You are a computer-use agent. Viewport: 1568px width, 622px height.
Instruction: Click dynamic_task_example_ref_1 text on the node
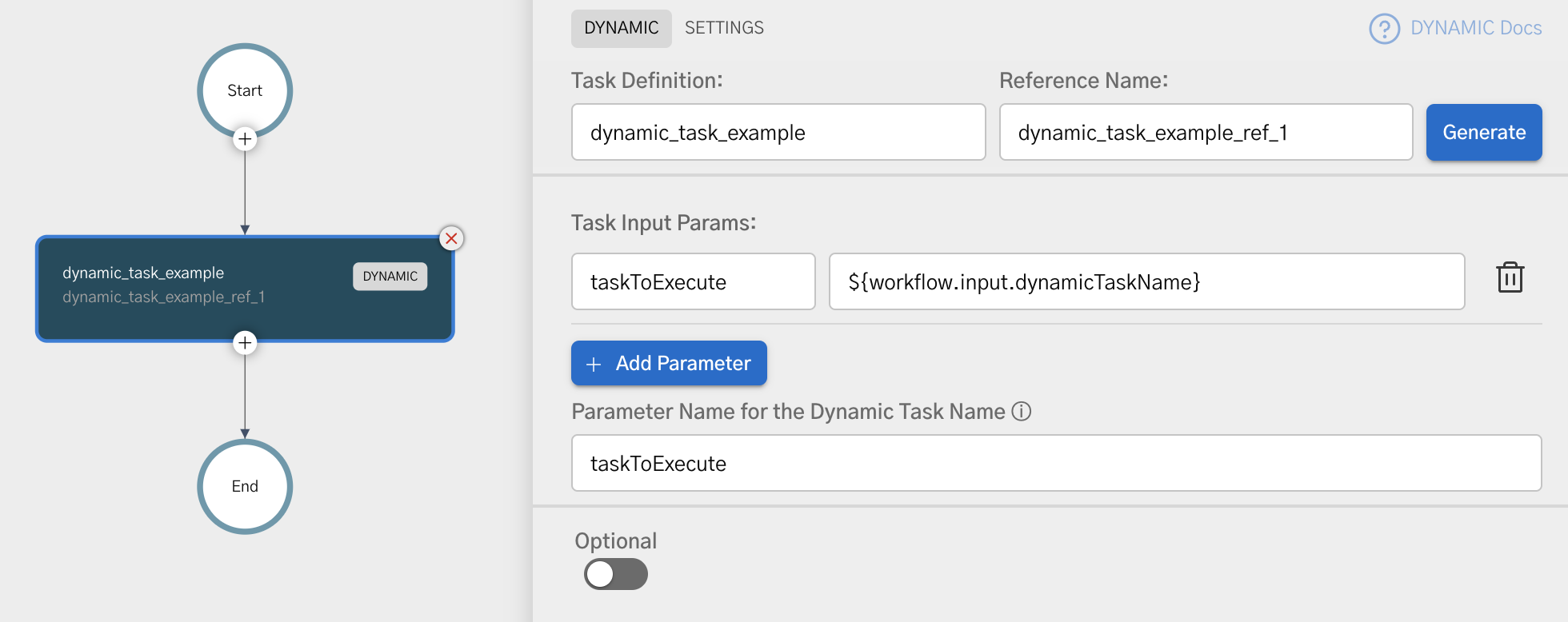click(x=163, y=297)
